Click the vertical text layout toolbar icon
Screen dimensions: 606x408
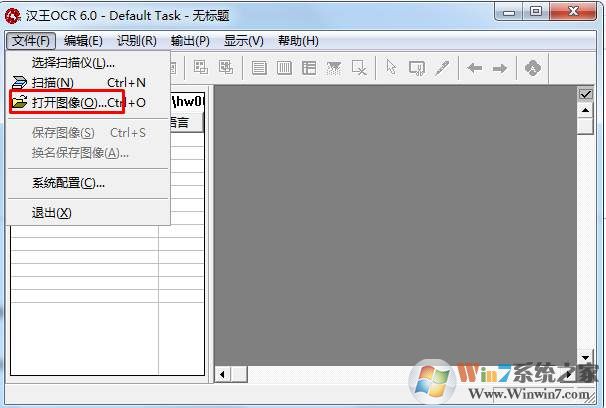tap(284, 68)
